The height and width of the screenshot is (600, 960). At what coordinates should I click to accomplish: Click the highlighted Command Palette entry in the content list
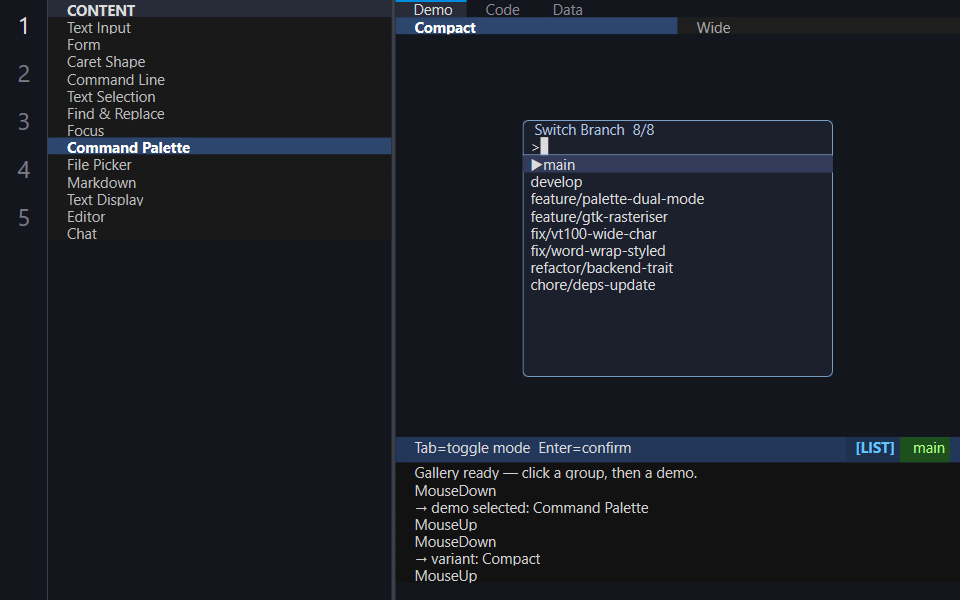click(219, 148)
